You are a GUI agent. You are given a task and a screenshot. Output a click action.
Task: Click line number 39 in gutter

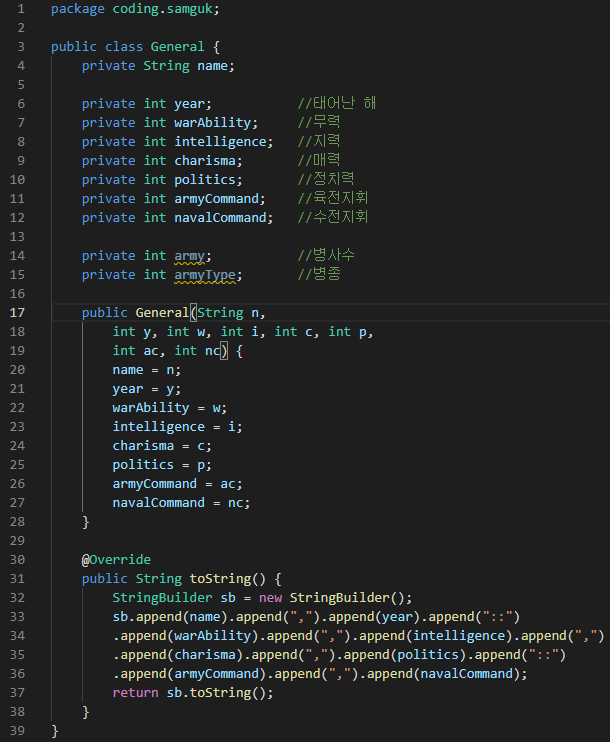pyautogui.click(x=17, y=731)
